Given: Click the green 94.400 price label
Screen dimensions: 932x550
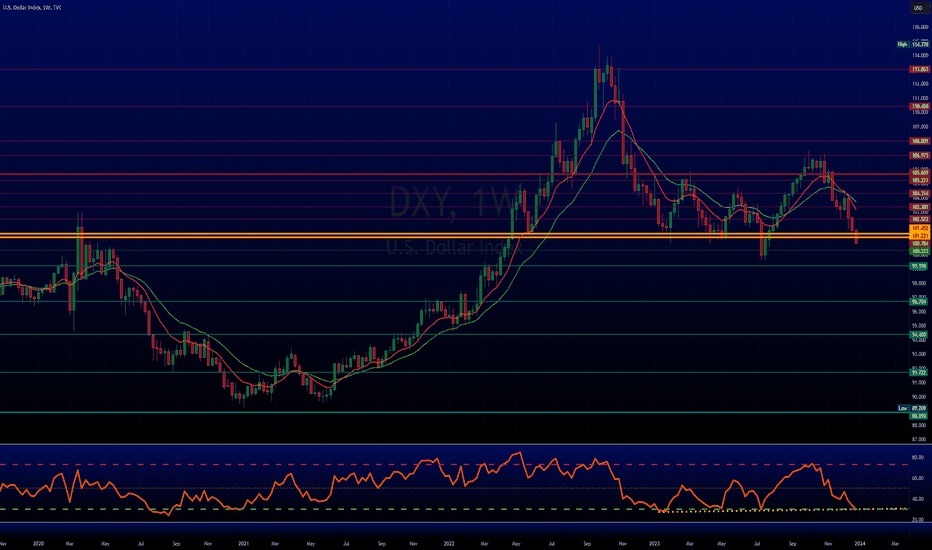Looking at the screenshot, I should 920,335.
